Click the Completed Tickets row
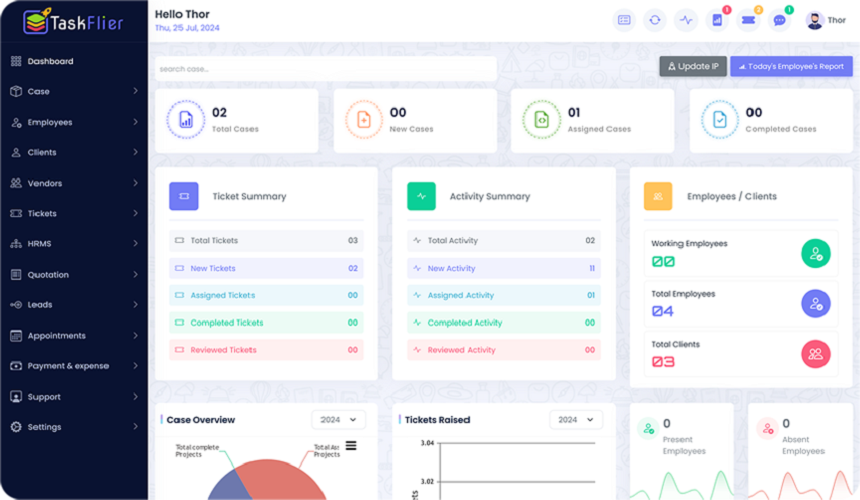Image resolution: width=860 pixels, height=500 pixels. (266, 322)
